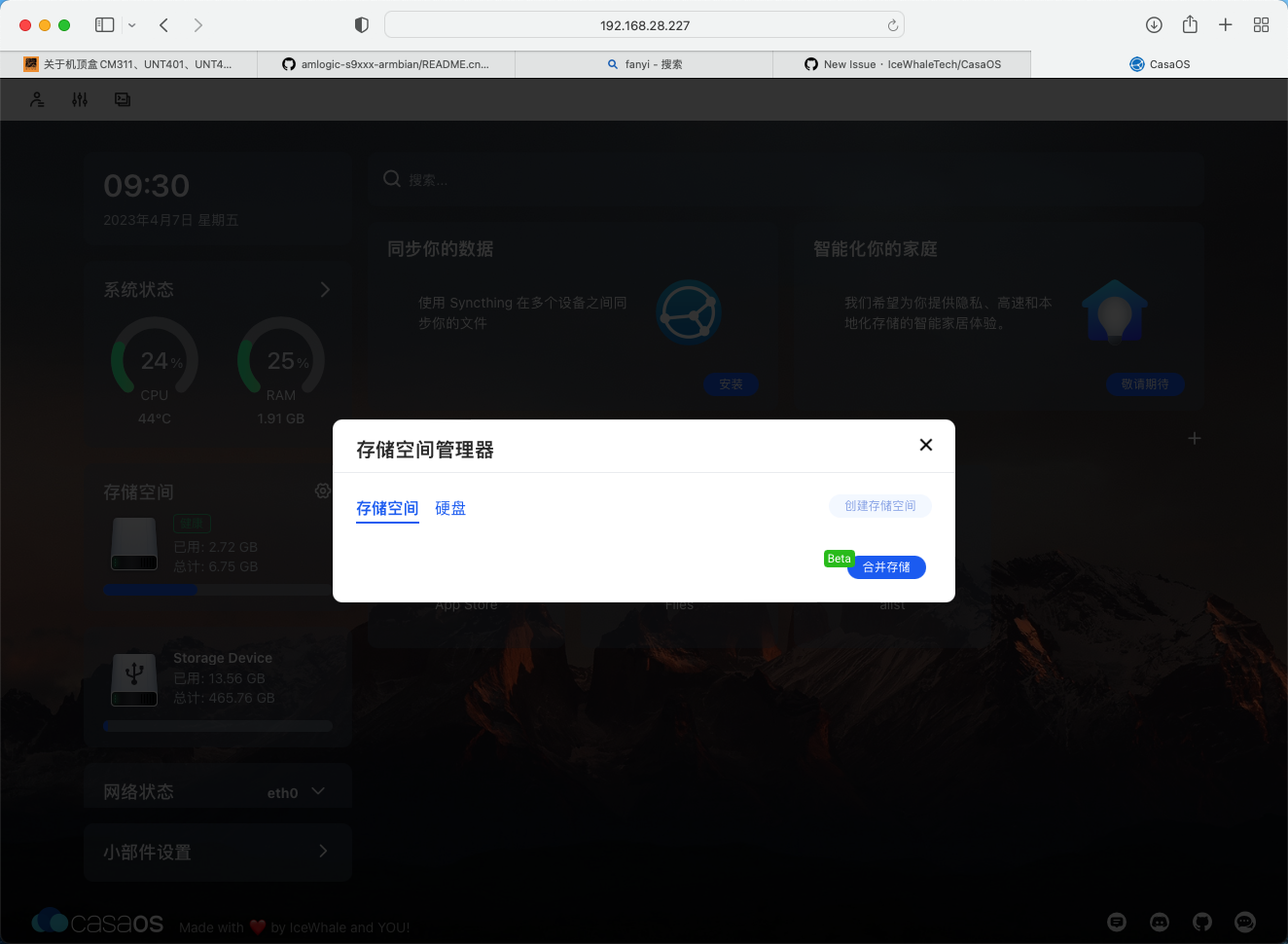Click the smart home lightbulb icon
Viewport: 1288px width, 944px height.
(1115, 312)
